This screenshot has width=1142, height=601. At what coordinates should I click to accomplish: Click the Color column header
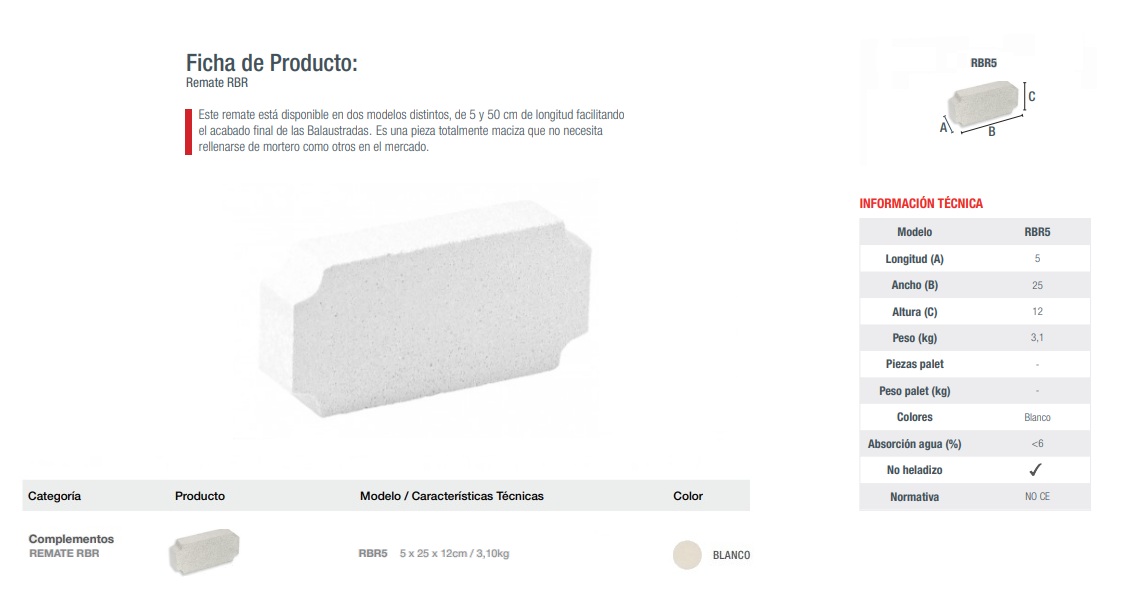(688, 496)
